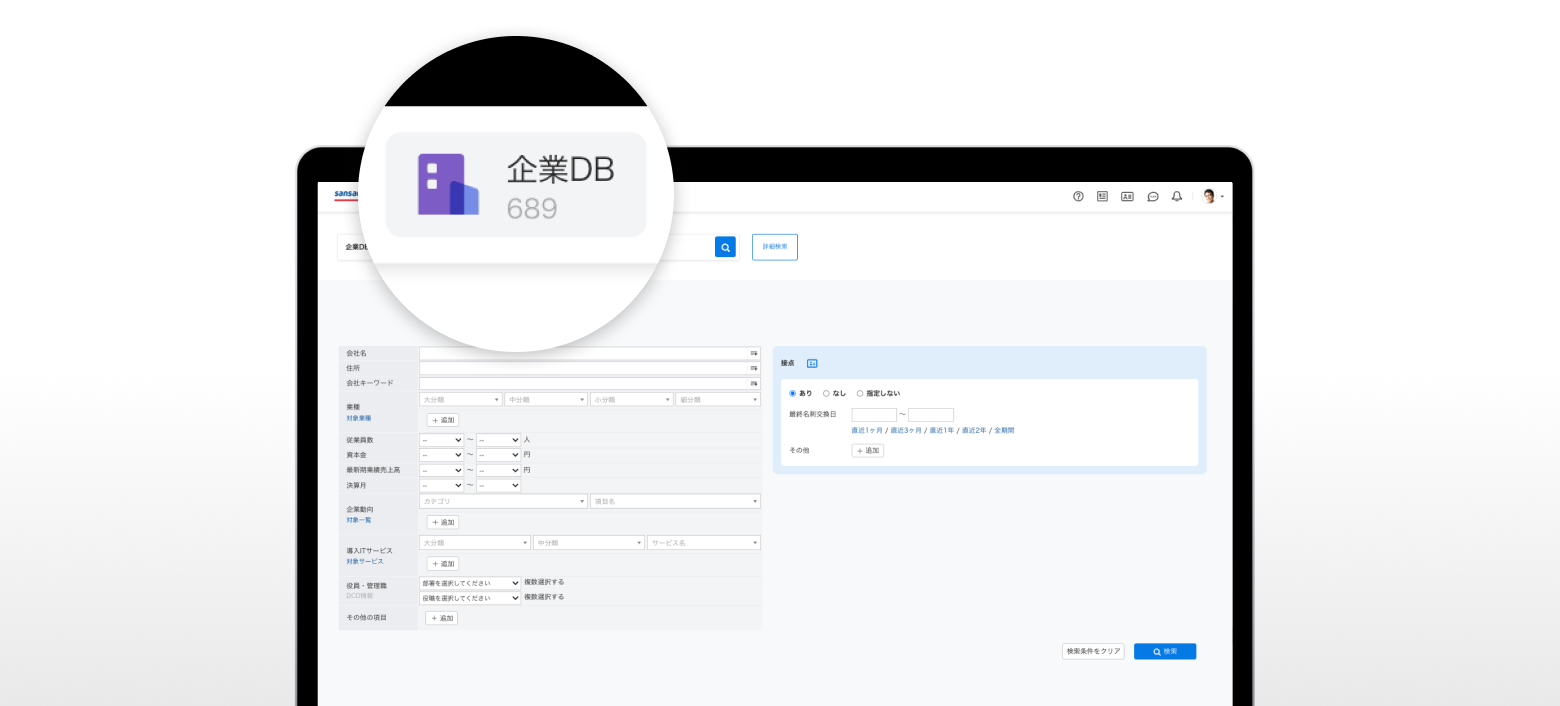
Task: Open the 役職を選択してください dropdown
Action: coord(471,598)
